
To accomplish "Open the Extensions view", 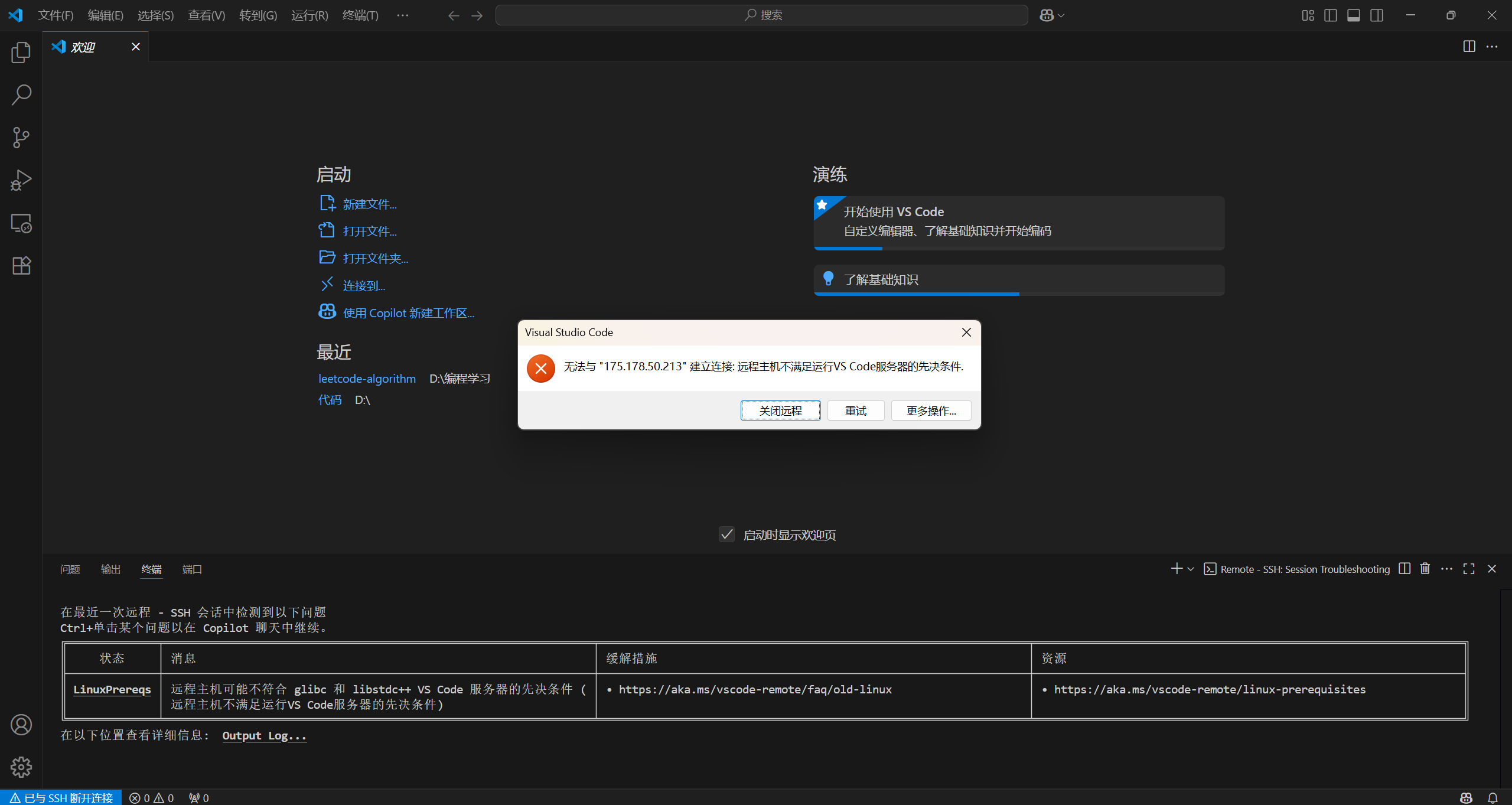I will (21, 266).
